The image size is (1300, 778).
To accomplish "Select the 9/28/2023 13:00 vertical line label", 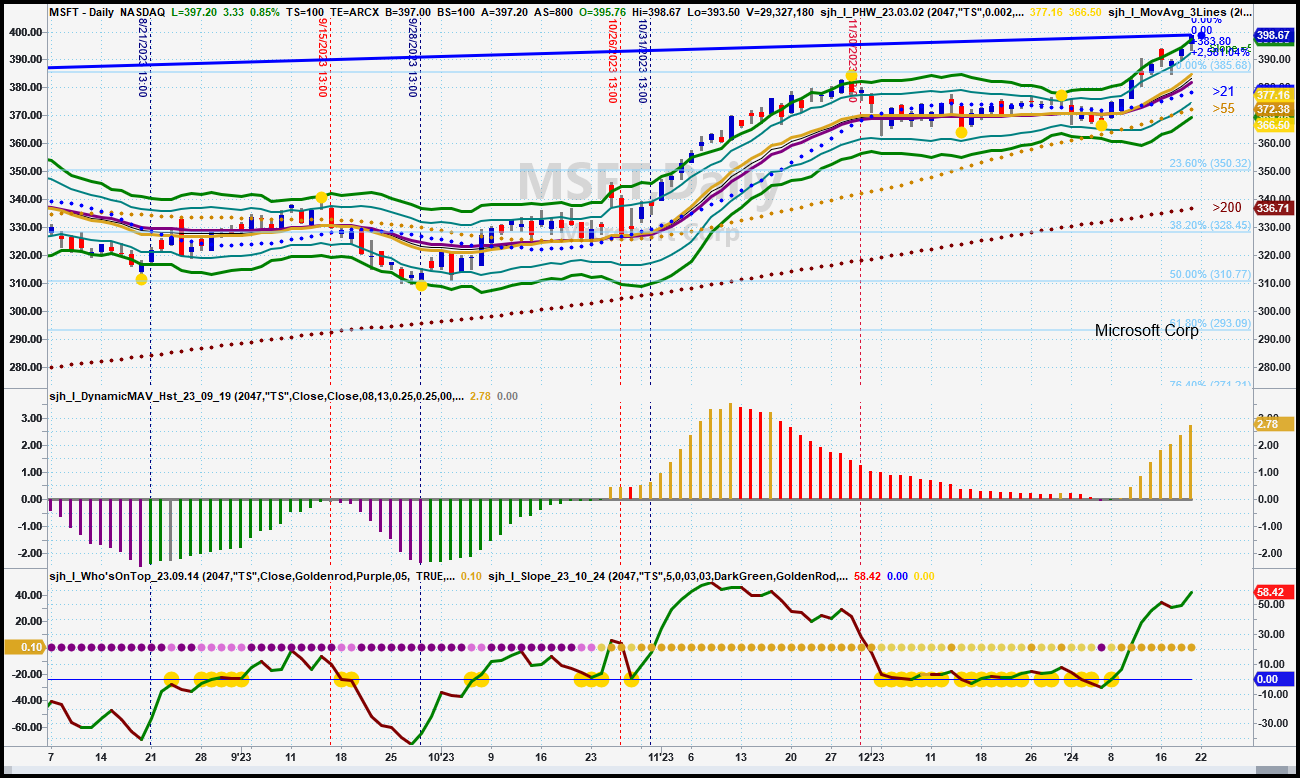I will pos(413,56).
